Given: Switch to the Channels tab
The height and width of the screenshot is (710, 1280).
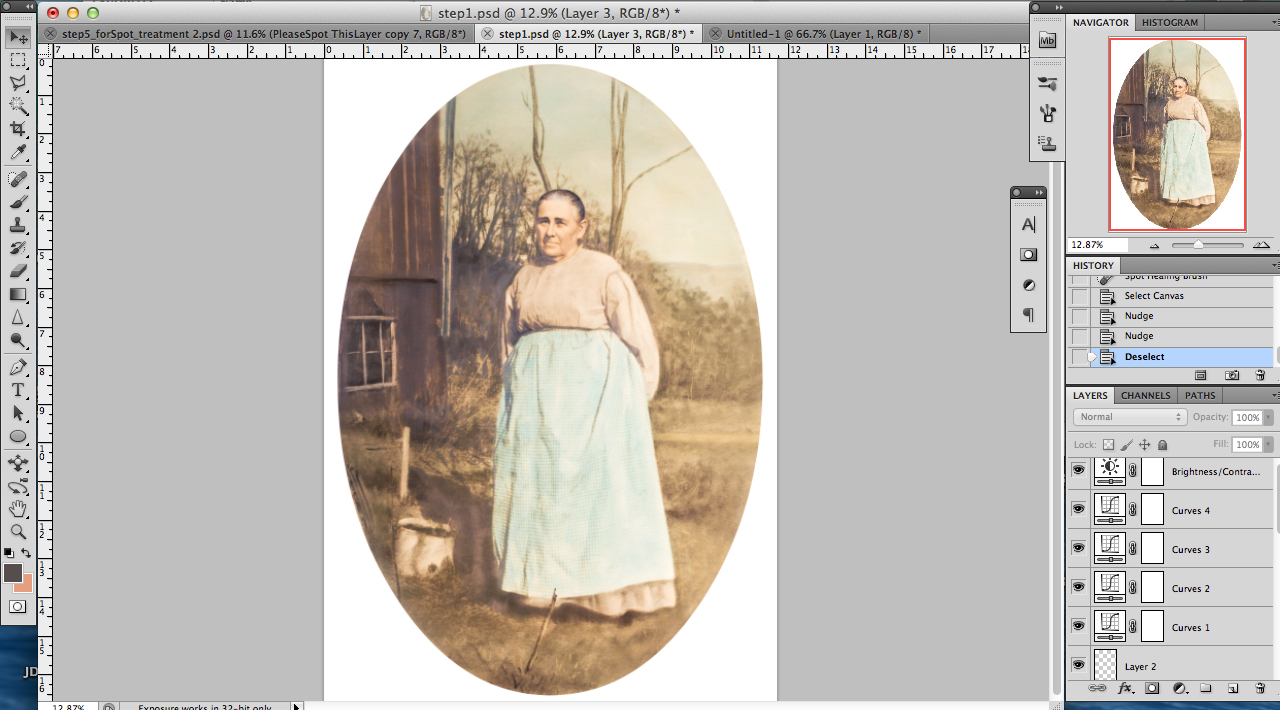Looking at the screenshot, I should (x=1144, y=395).
